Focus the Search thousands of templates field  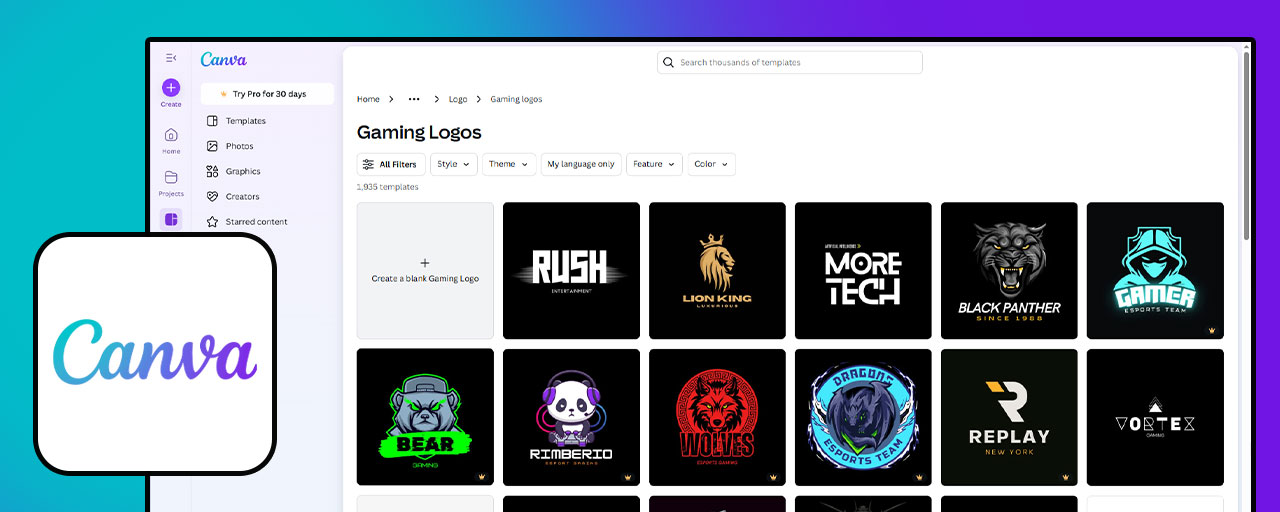(x=790, y=62)
